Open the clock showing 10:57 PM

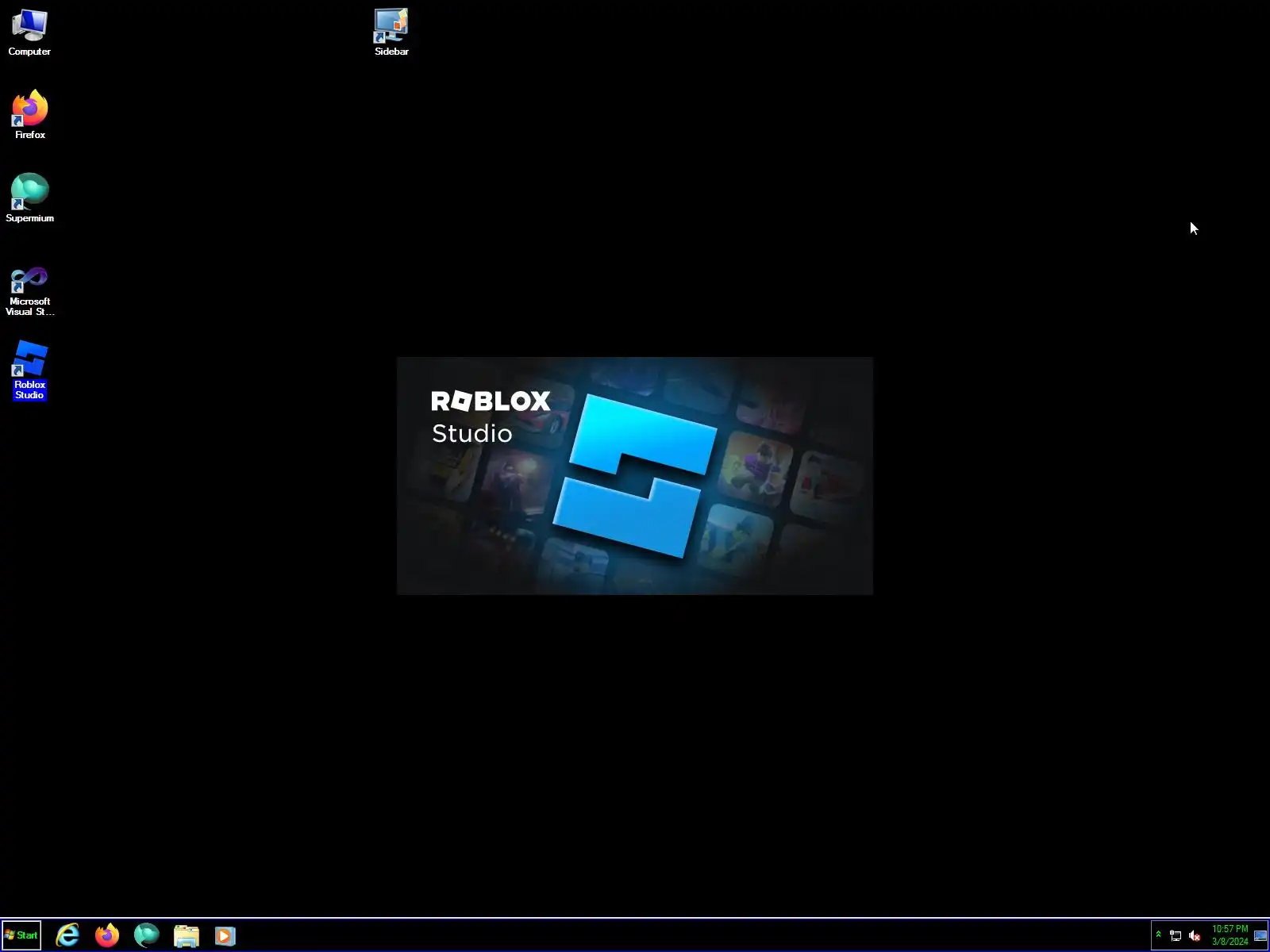click(x=1230, y=935)
